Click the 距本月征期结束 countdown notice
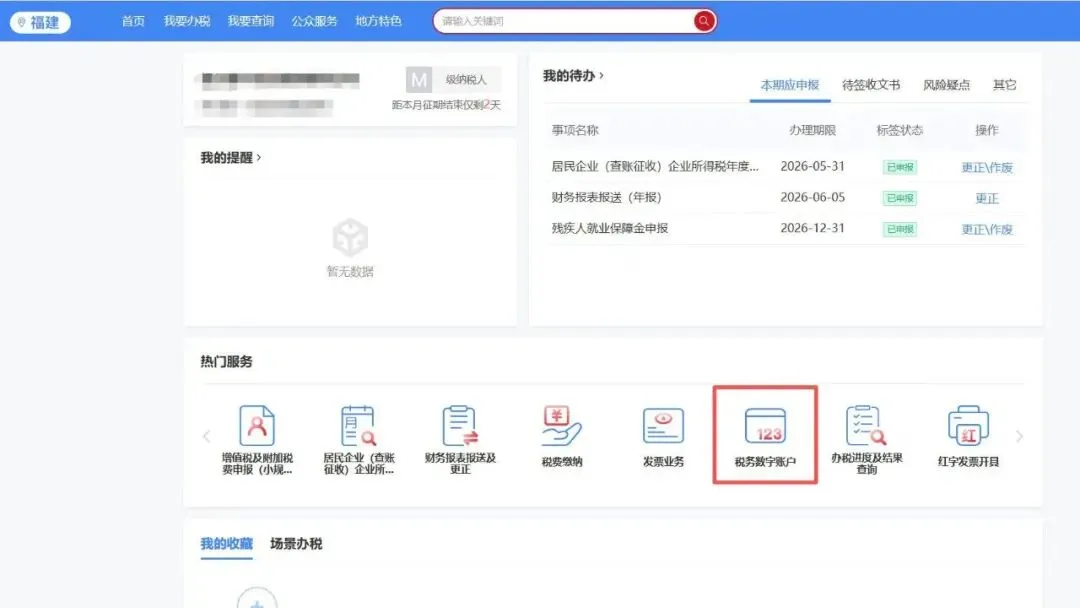The image size is (1080, 608). (x=446, y=105)
